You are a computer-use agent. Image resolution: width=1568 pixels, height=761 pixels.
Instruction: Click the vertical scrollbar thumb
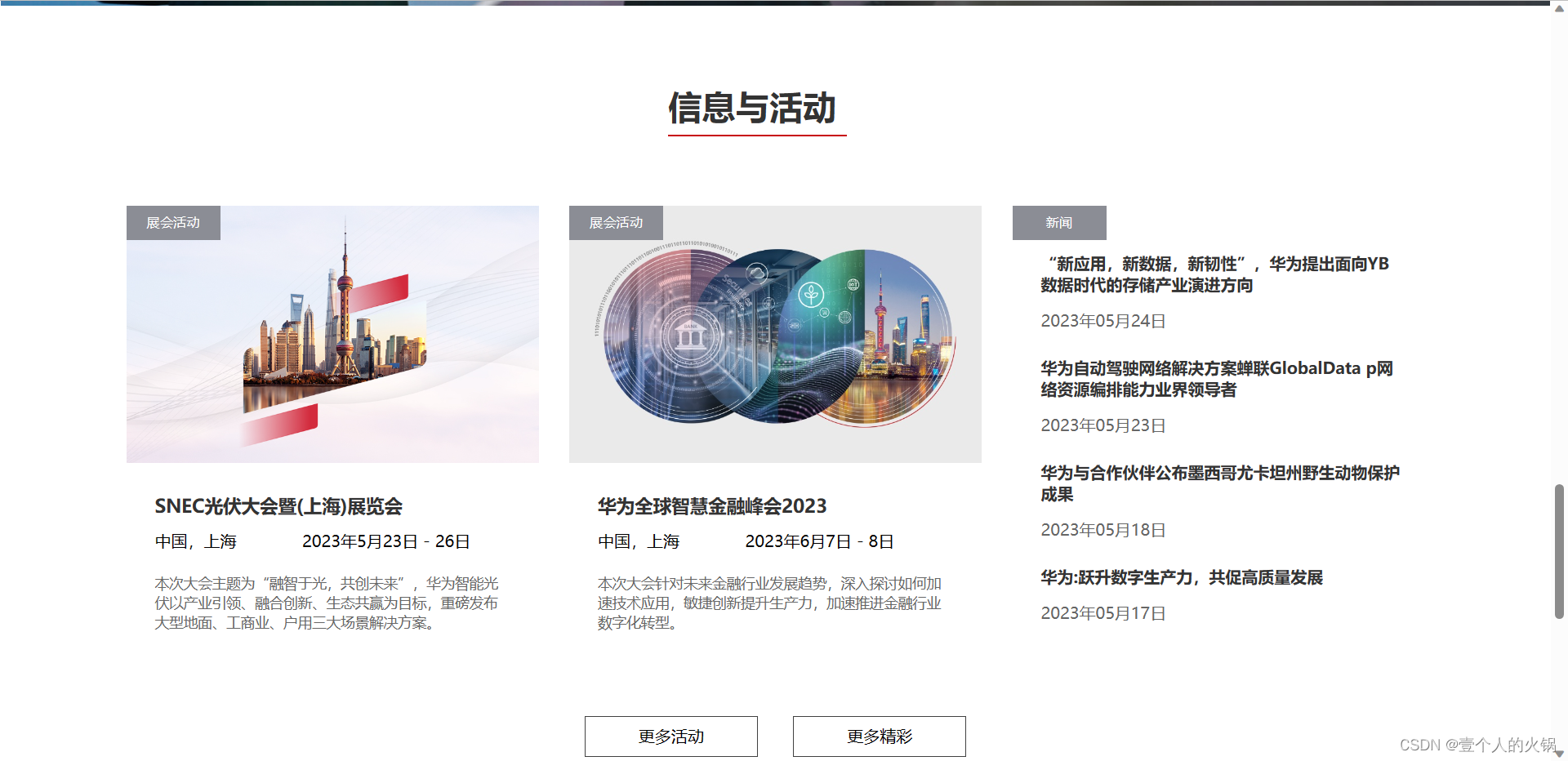1559,552
